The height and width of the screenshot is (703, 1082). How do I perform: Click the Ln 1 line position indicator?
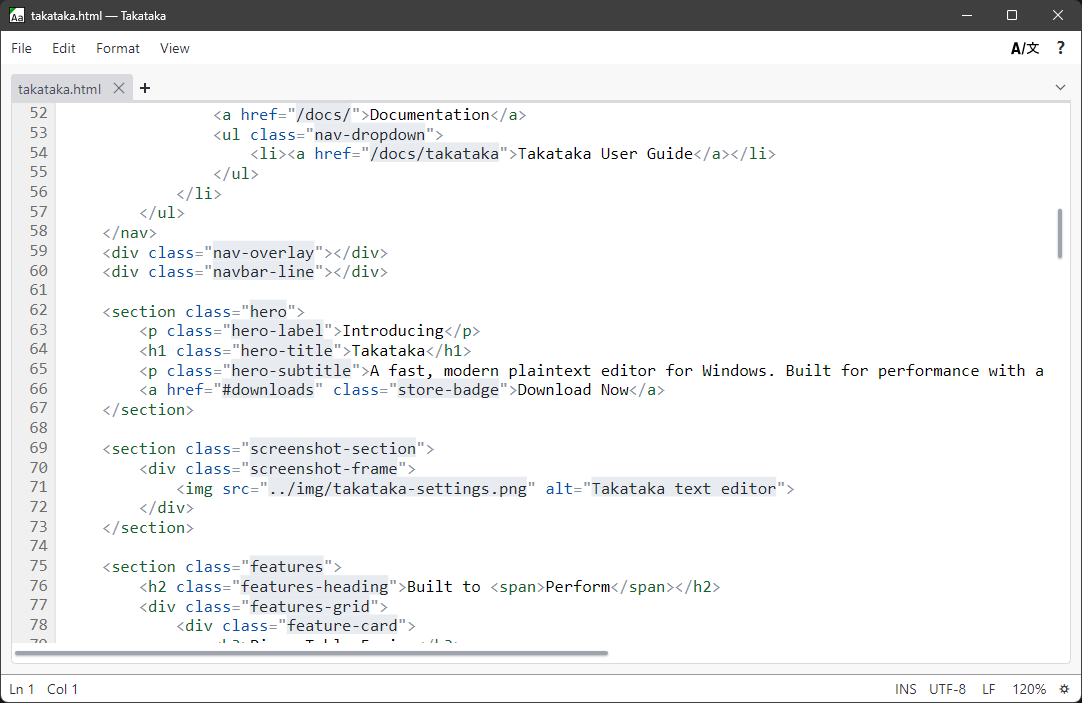pos(22,689)
